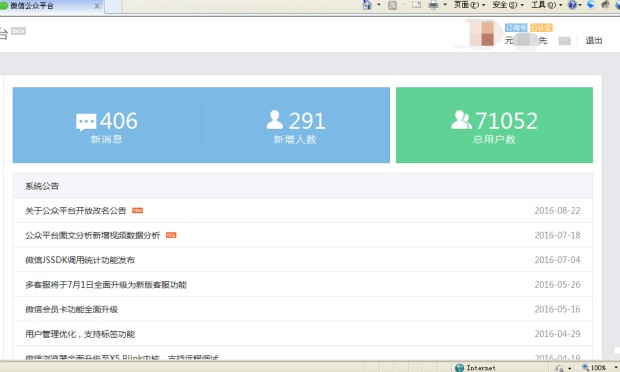Click the 100% zoom level button
Image resolution: width=620 pixels, height=372 pixels.
point(594,368)
